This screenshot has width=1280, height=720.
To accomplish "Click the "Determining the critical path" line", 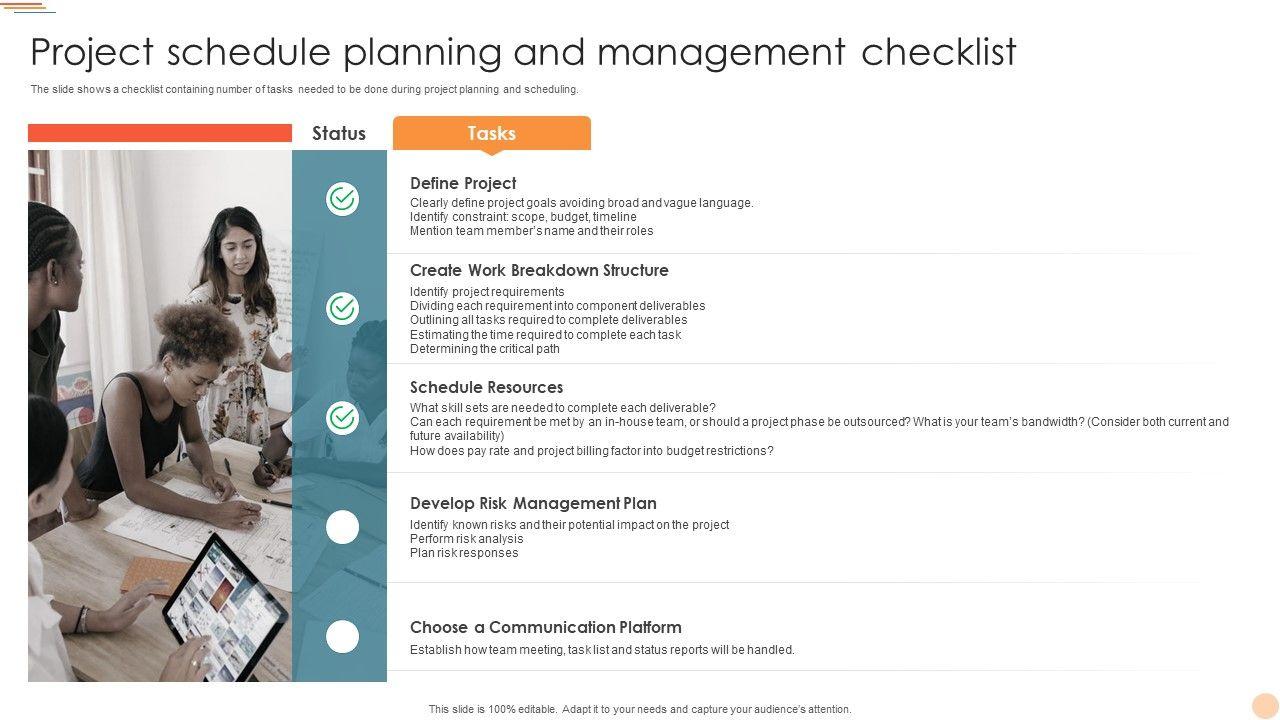I will tap(485, 349).
